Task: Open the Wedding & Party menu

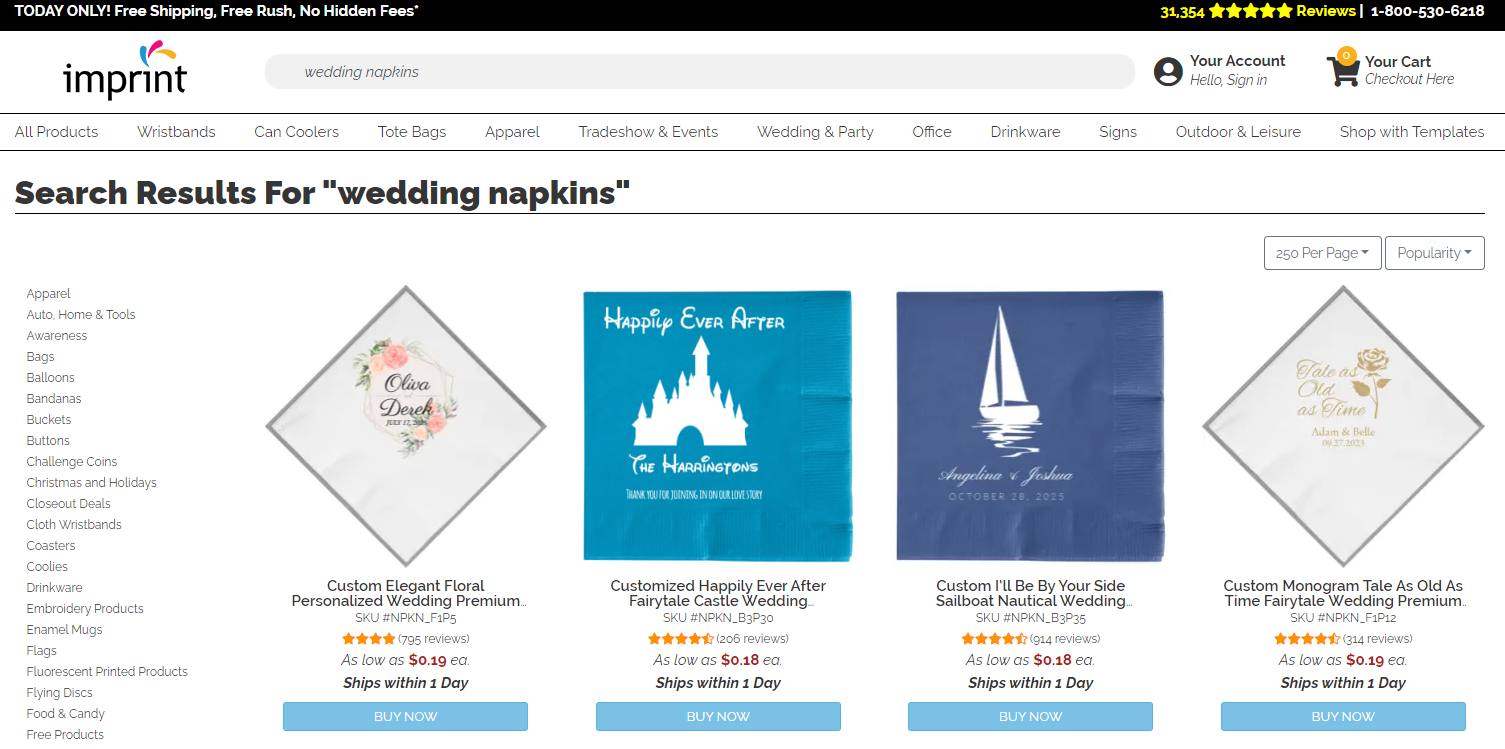Action: click(x=815, y=132)
